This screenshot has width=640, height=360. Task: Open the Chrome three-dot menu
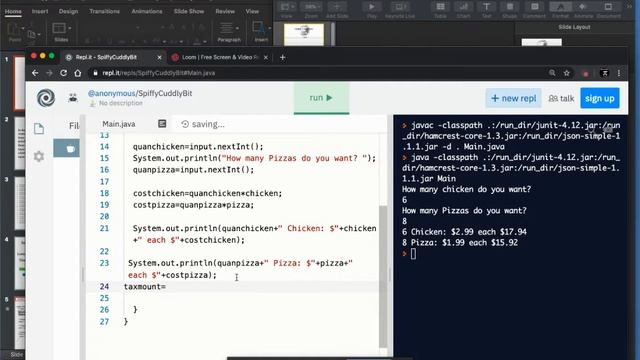[619, 73]
